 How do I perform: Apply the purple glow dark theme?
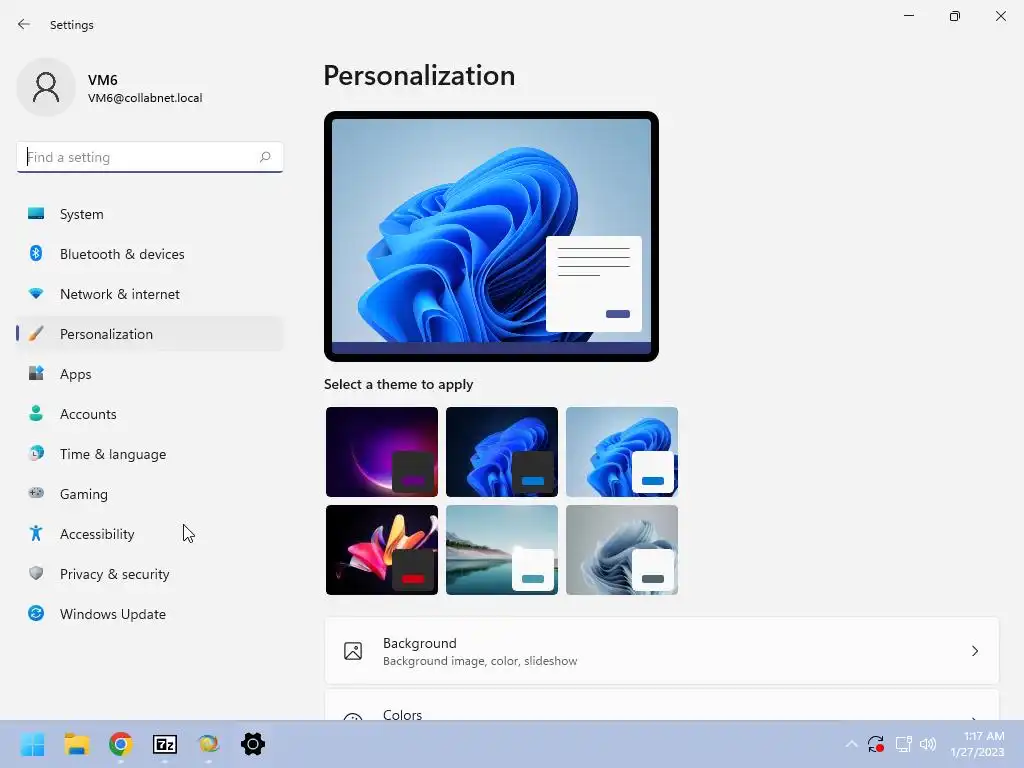(x=382, y=452)
